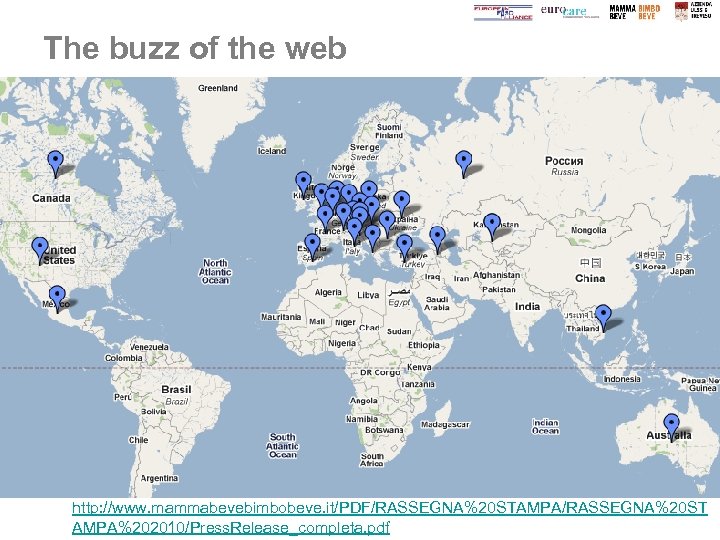Click the pin over Ukraine label
This screenshot has height=540, width=720.
click(x=402, y=204)
